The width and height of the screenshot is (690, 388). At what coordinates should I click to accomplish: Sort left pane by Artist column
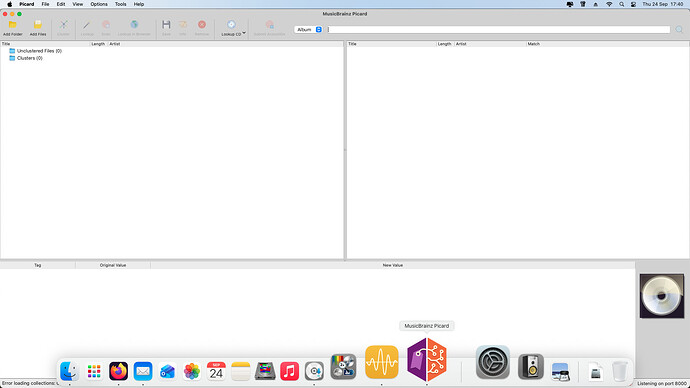coord(225,44)
